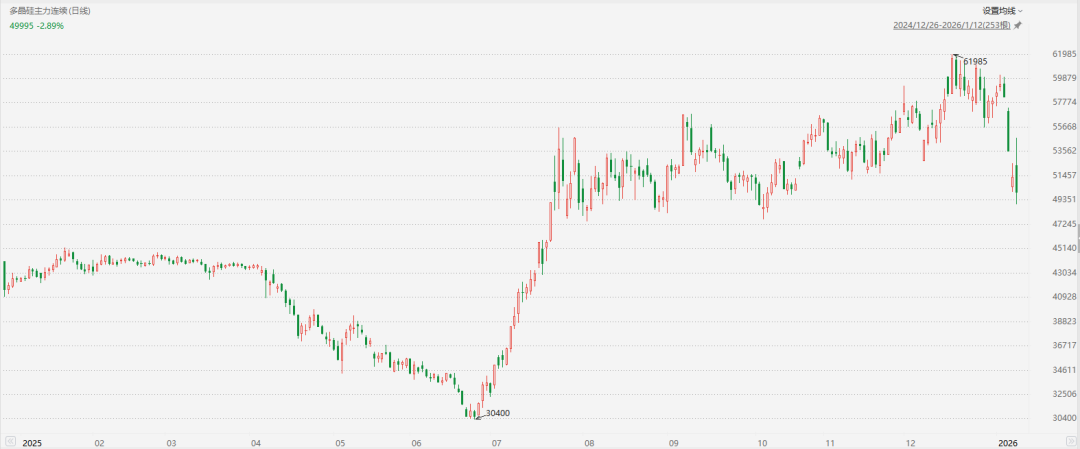
Task: Click the 多晶硅主力连续(日线) chart title
Action: pos(50,10)
